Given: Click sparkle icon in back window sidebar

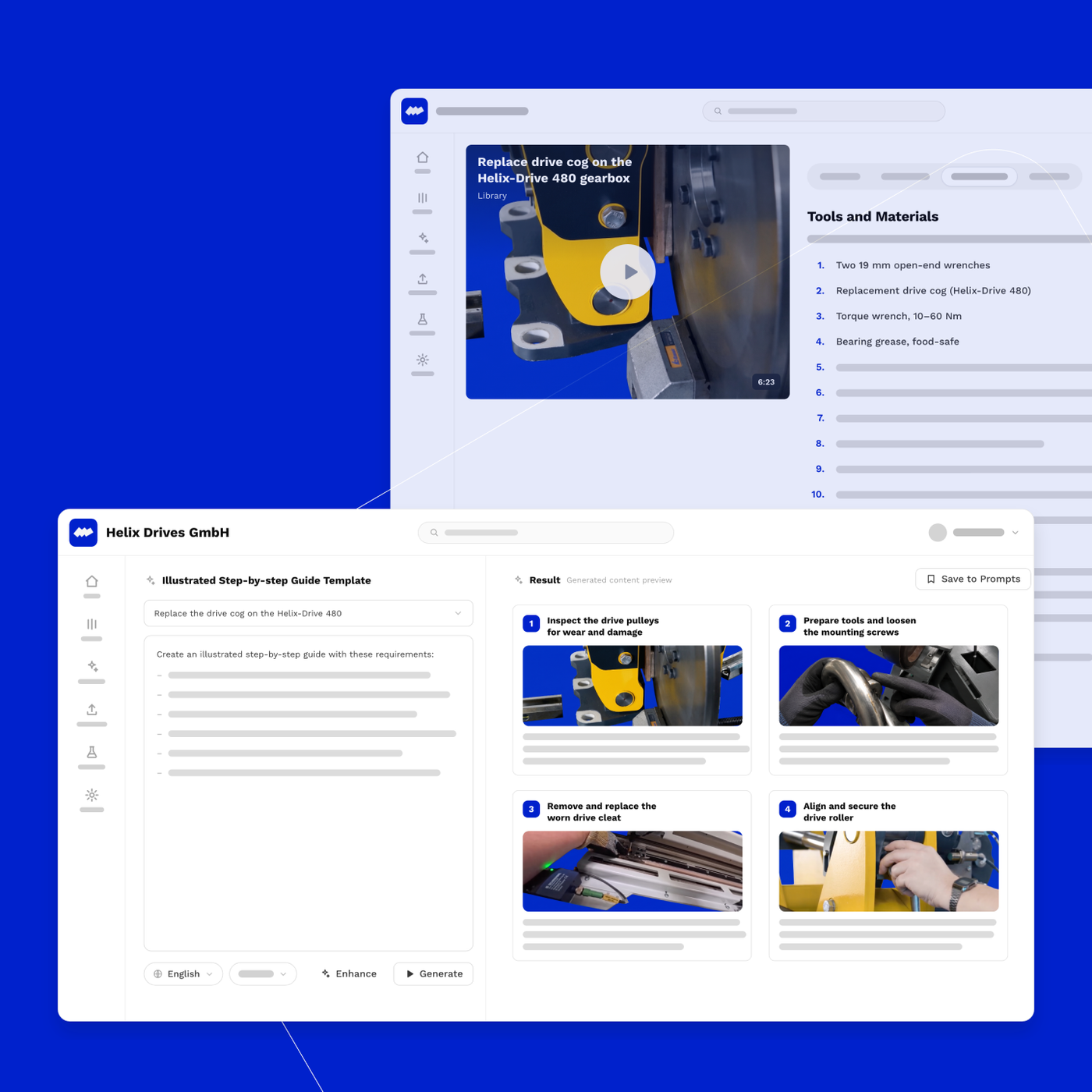Looking at the screenshot, I should coord(423,238).
